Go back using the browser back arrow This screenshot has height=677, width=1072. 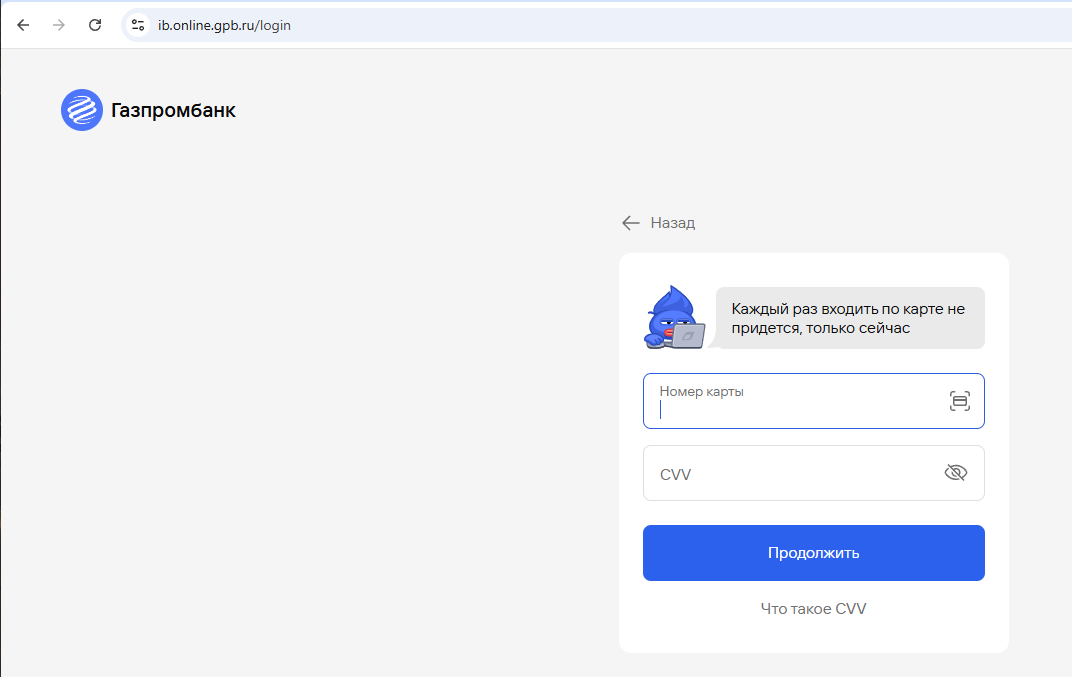tap(23, 25)
